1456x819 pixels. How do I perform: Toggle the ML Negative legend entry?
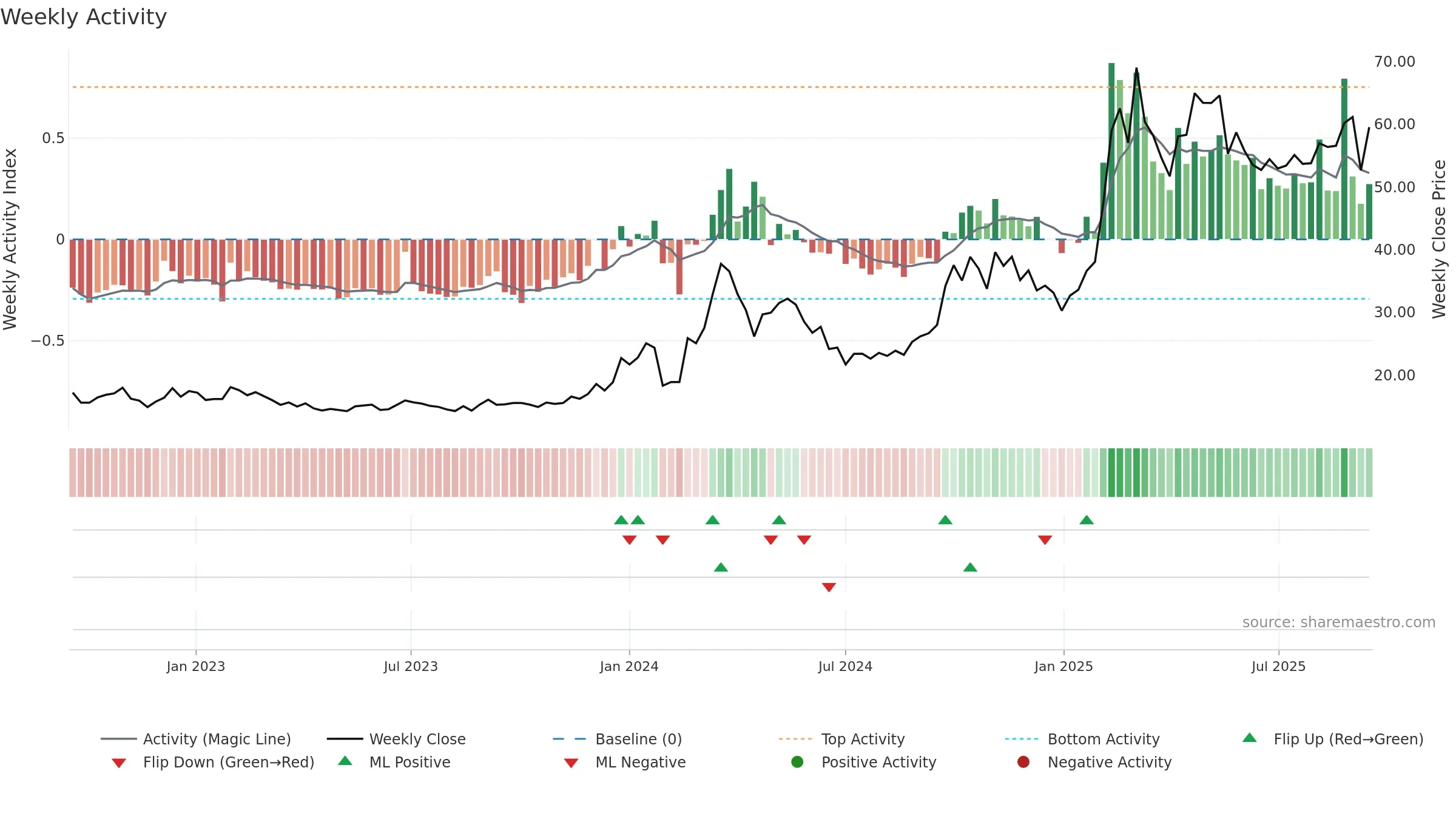click(625, 762)
